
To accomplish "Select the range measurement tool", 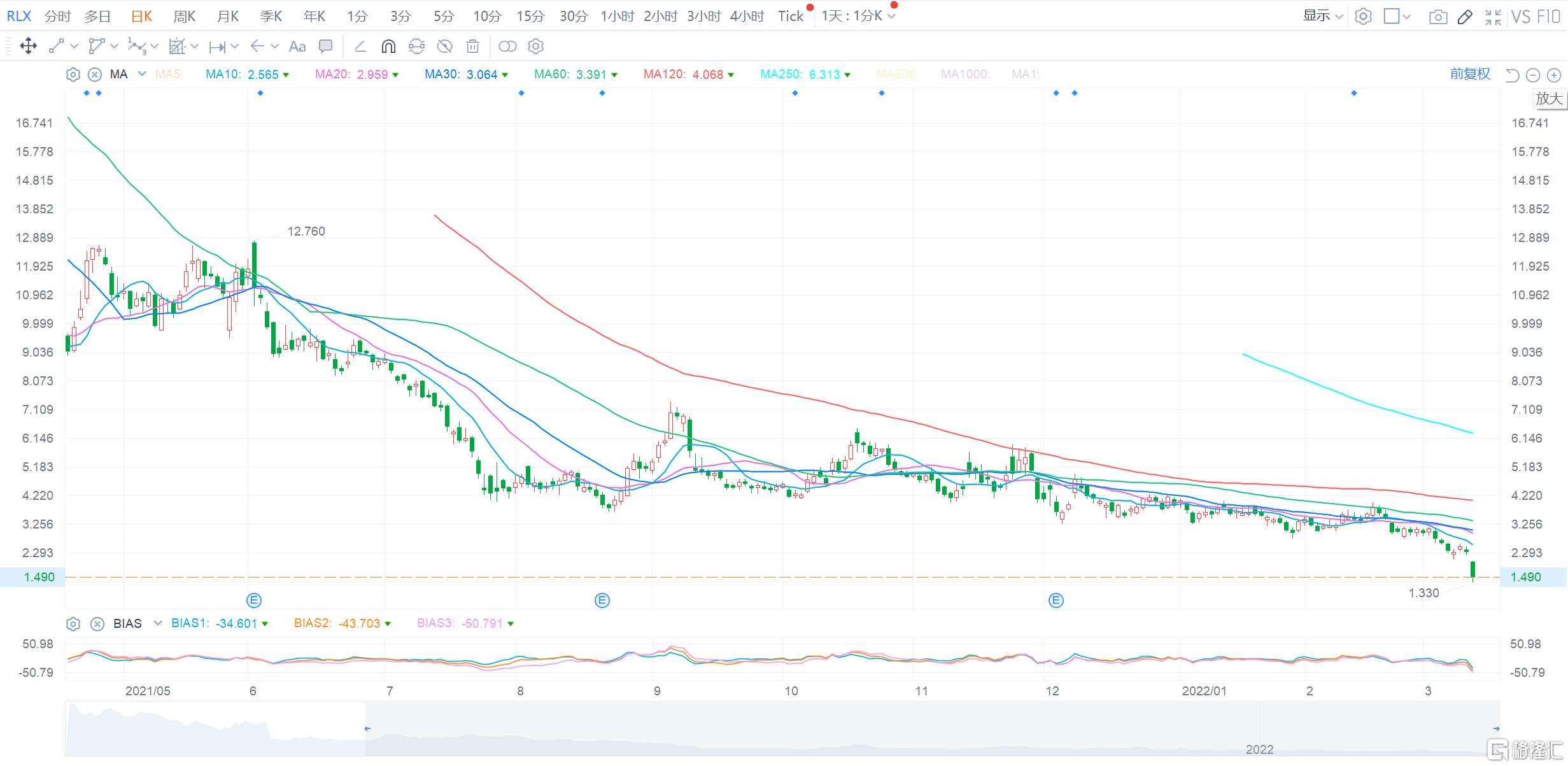I will tap(217, 46).
